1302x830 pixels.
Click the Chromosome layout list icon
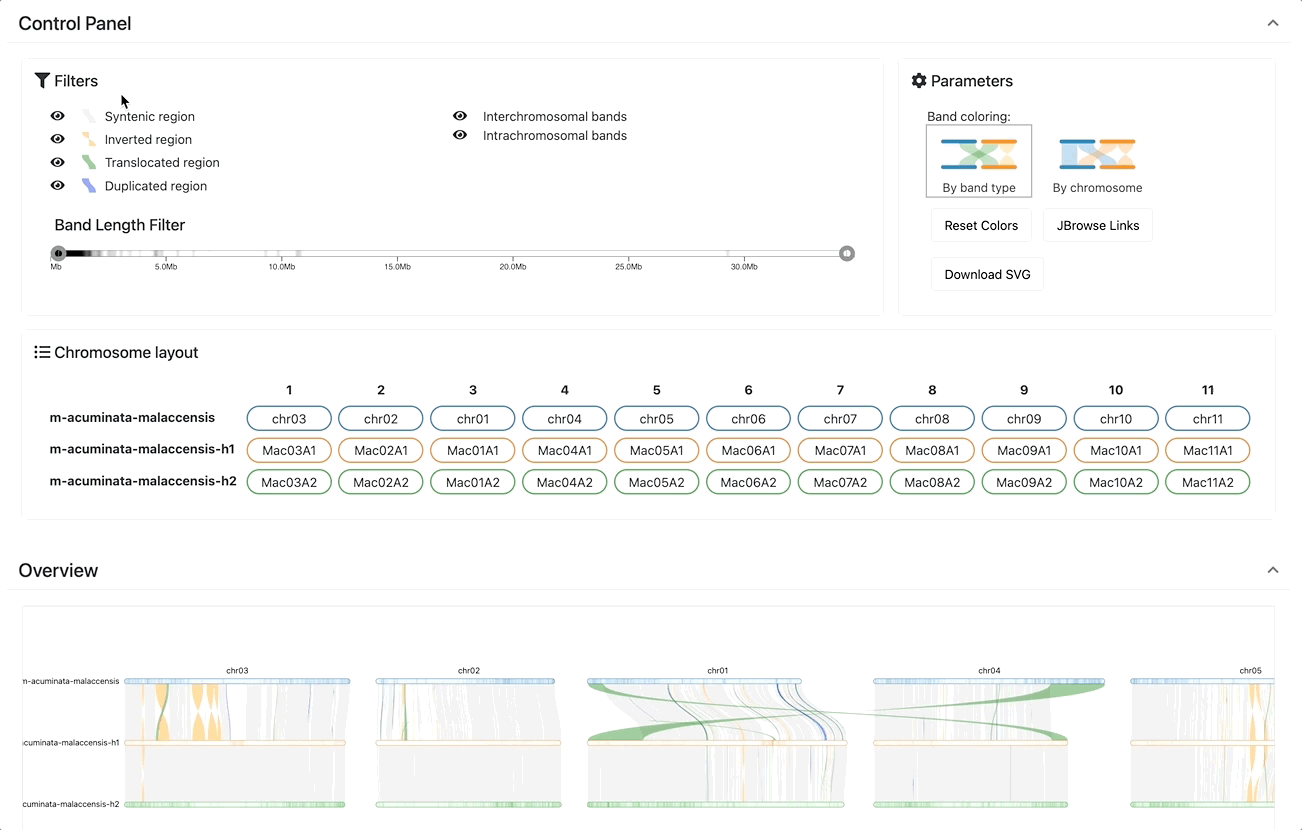42,352
